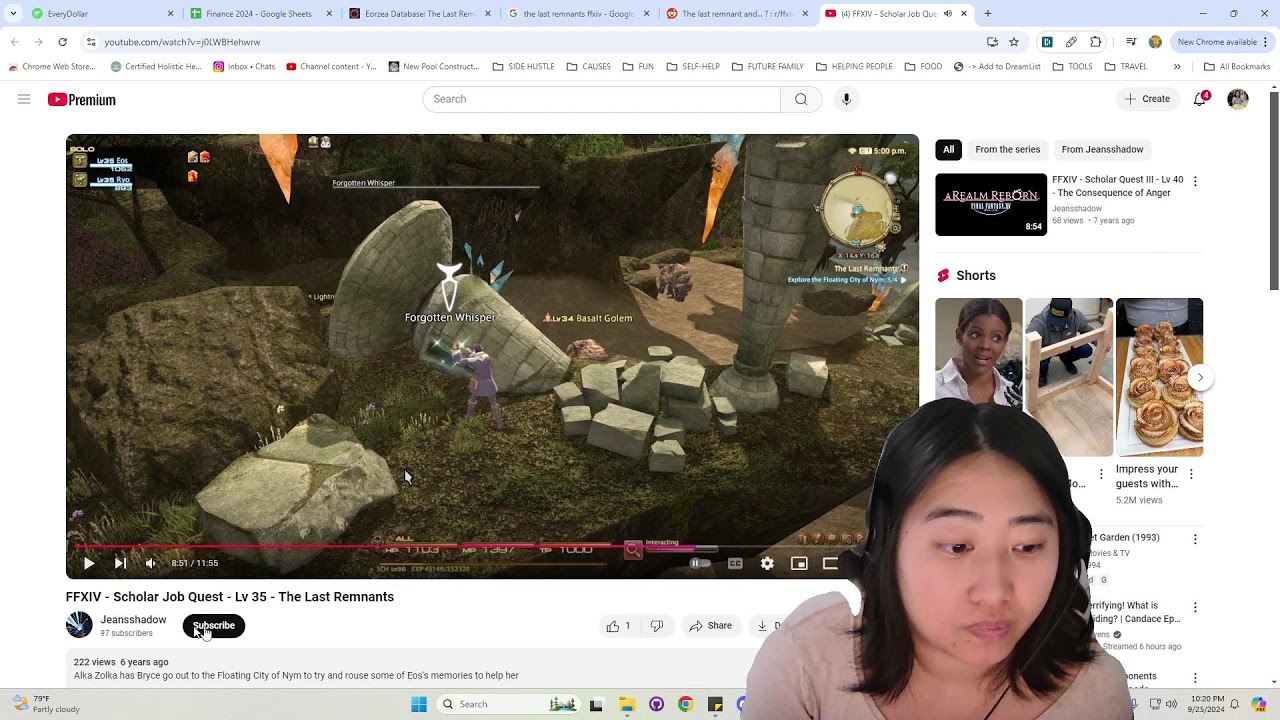Dislike the video with thumbs down
The height and width of the screenshot is (720, 1280).
coord(657,626)
